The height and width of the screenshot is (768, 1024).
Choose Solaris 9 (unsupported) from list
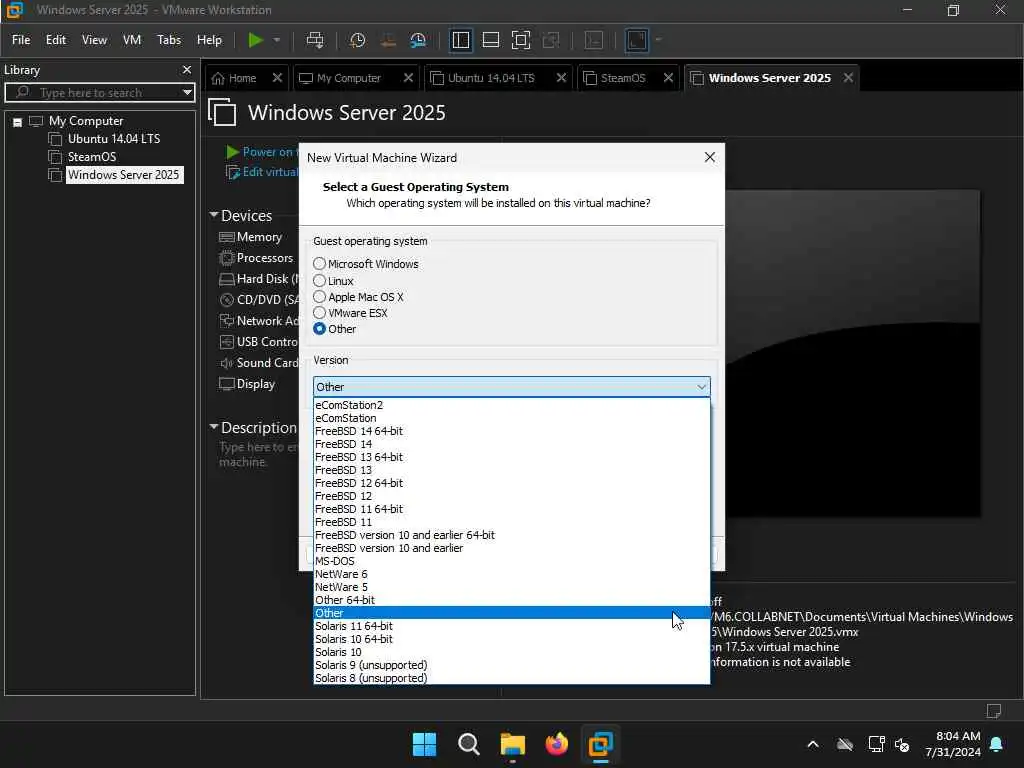511,665
